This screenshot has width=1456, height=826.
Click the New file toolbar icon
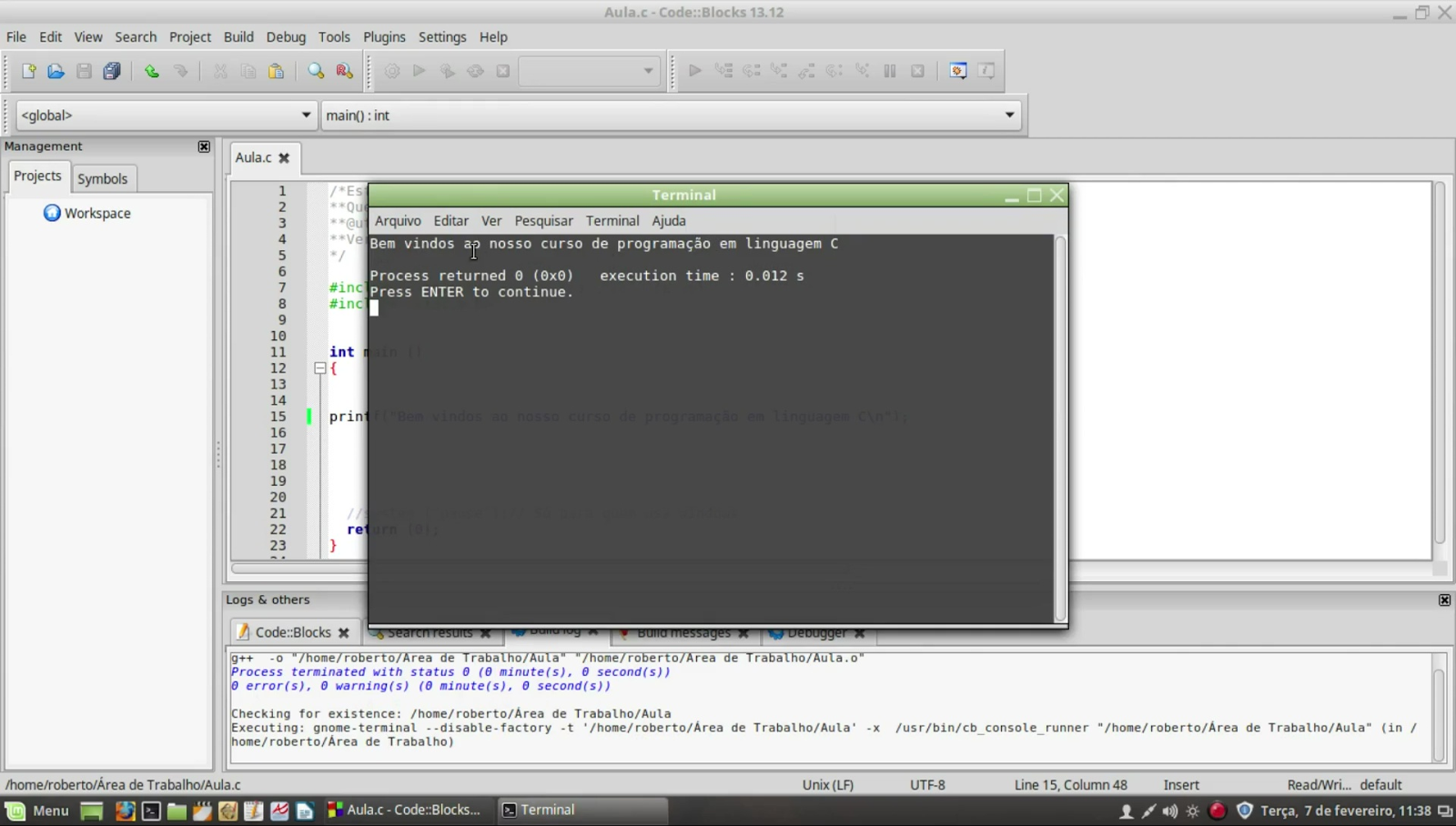click(x=28, y=71)
